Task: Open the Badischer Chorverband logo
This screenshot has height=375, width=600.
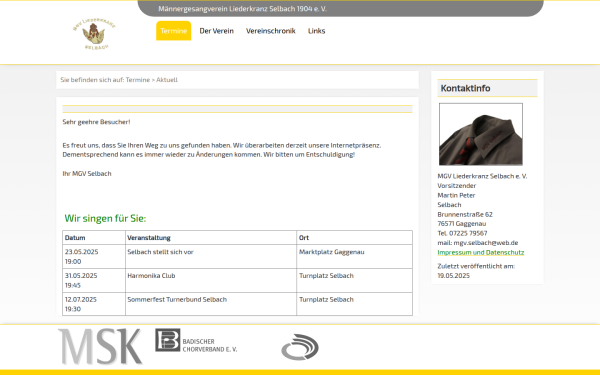Action: [196, 341]
